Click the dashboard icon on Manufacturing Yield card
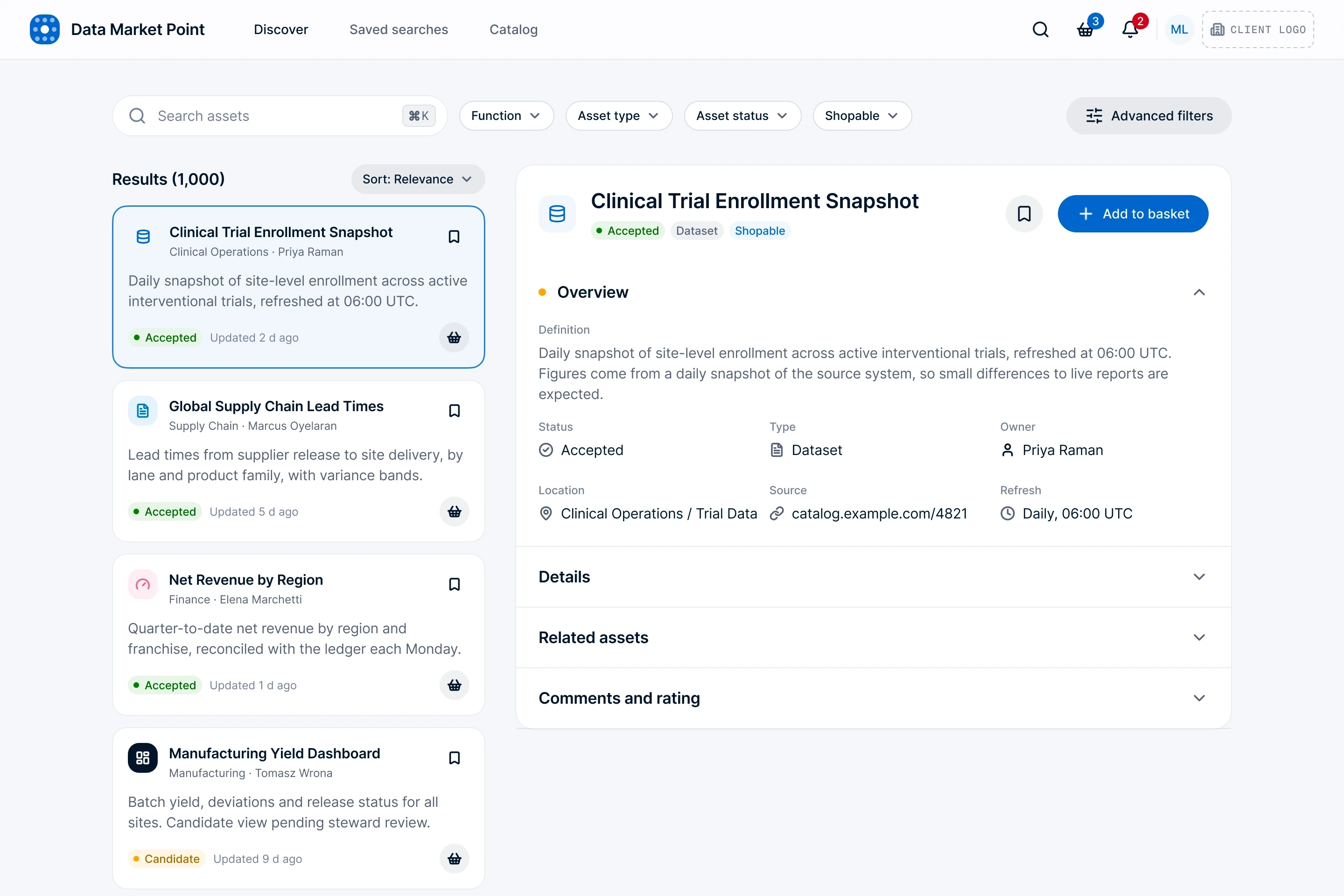The image size is (1344, 896). [143, 758]
